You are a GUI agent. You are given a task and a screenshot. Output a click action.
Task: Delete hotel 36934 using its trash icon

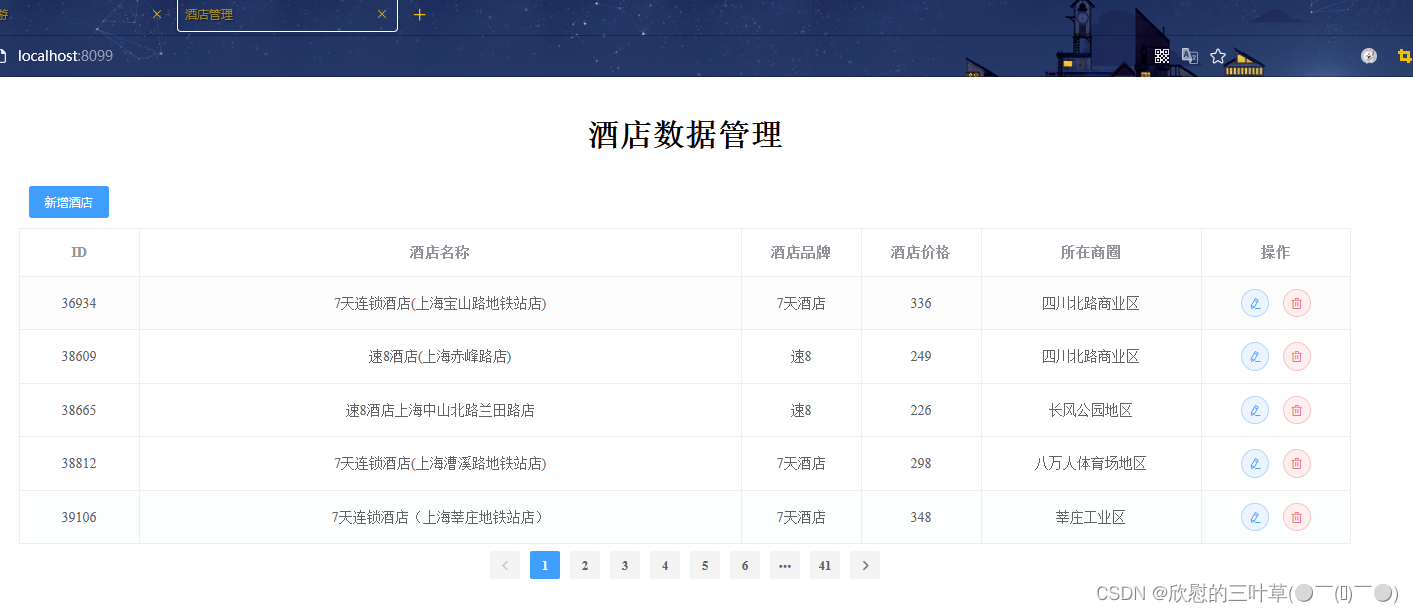pyautogui.click(x=1296, y=302)
